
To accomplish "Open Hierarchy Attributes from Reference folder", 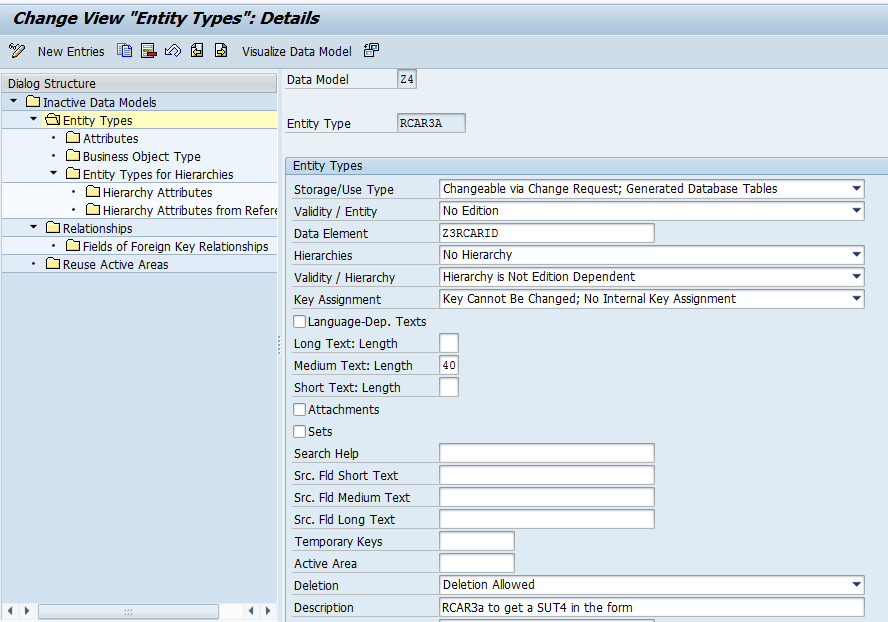I will pos(181,210).
